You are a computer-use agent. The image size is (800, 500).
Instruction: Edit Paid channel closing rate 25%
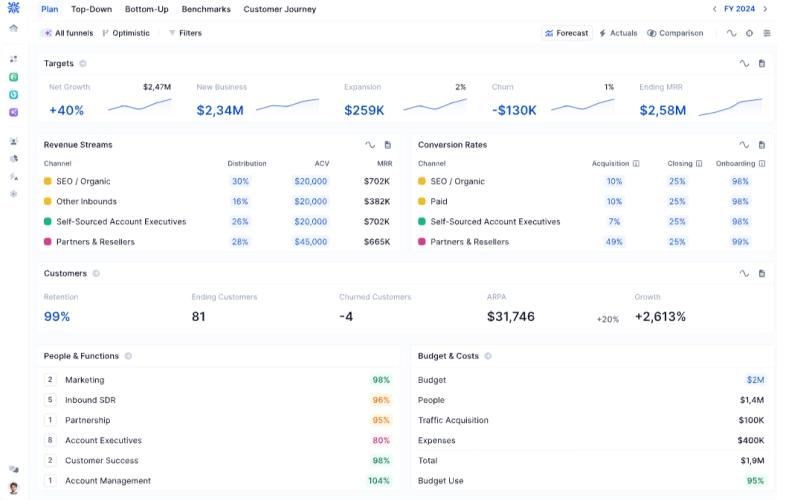677,202
